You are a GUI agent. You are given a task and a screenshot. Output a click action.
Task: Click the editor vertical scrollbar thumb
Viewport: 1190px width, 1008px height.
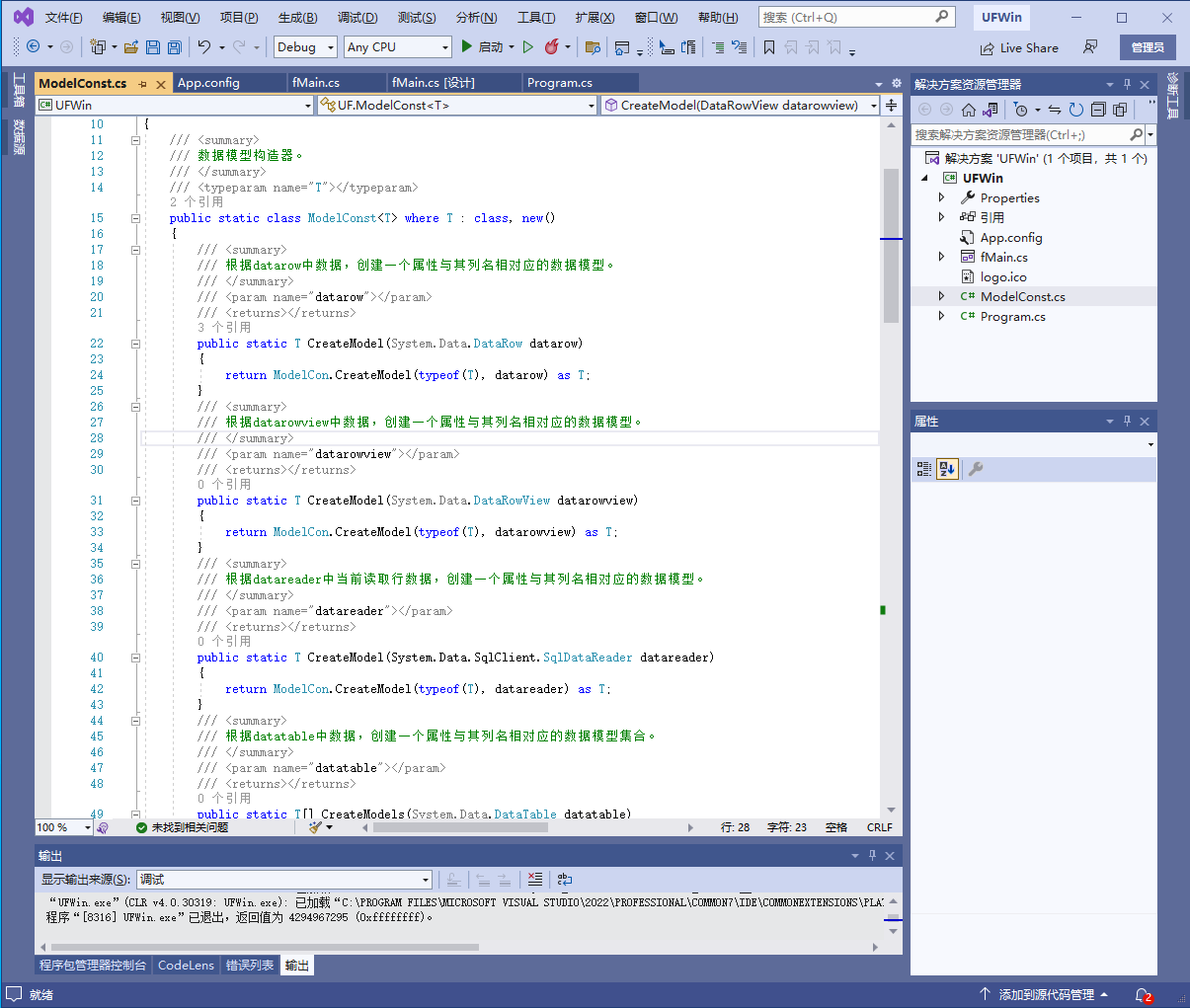(x=891, y=246)
